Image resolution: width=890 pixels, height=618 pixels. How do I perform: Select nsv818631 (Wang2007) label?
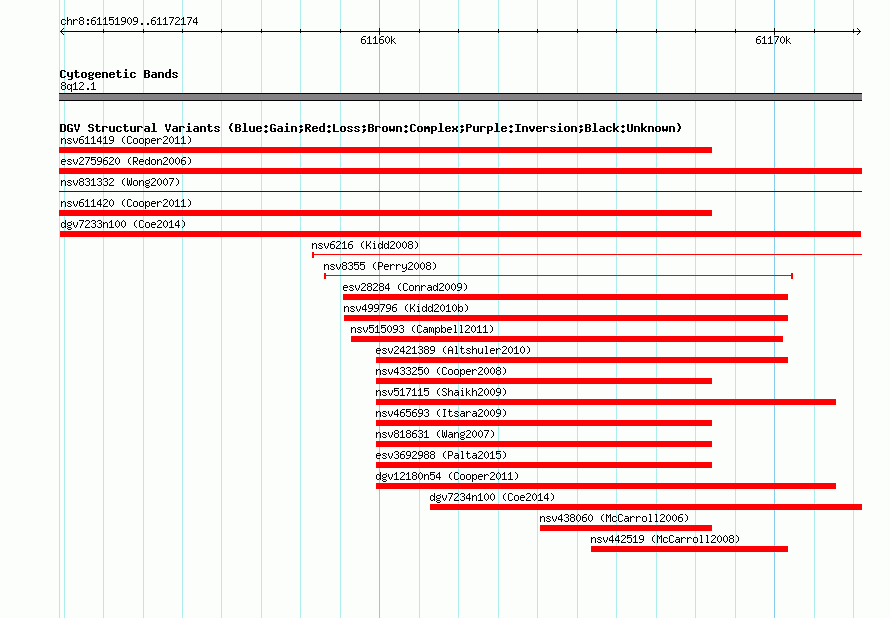(435, 434)
